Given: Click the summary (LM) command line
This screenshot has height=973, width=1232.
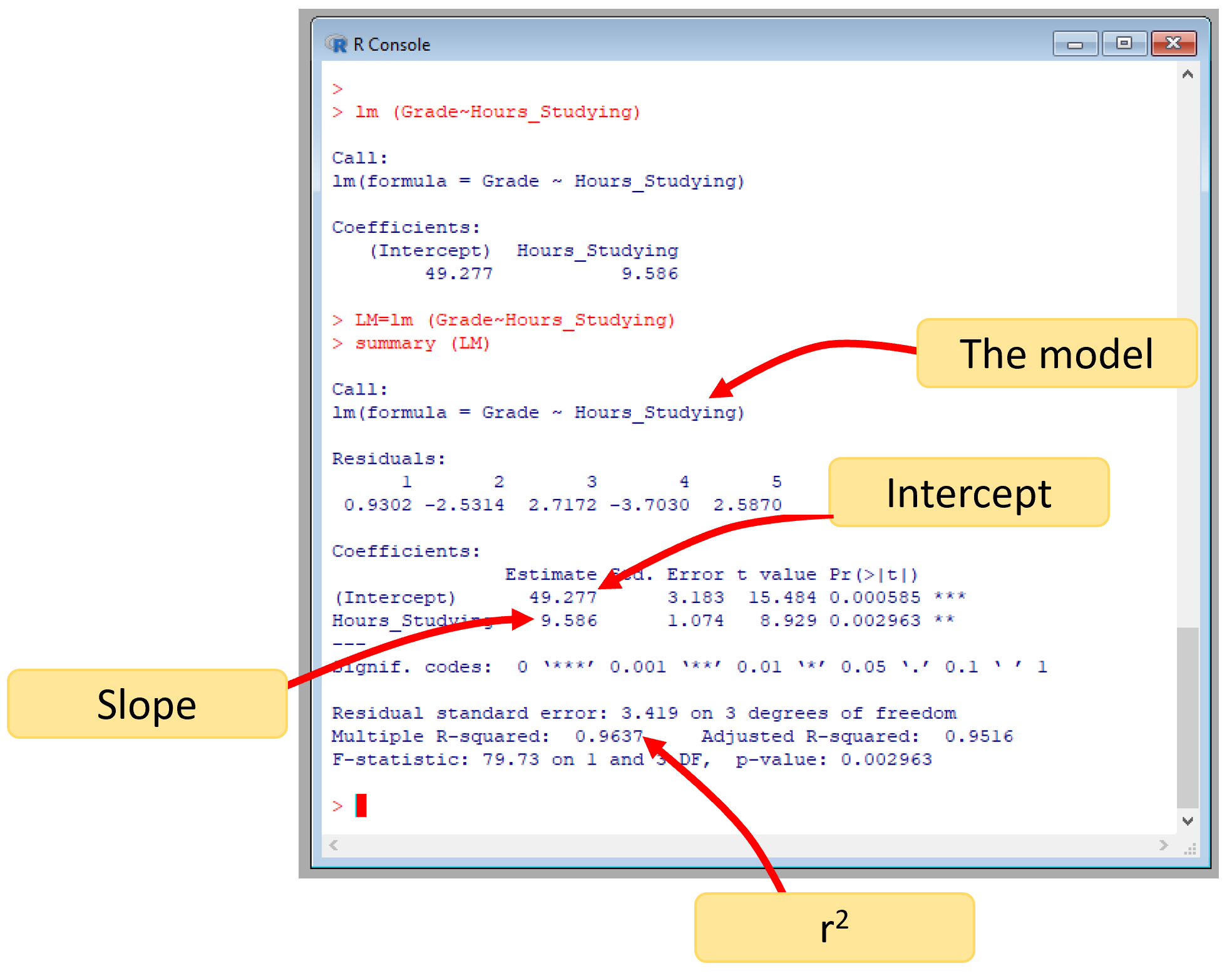Looking at the screenshot, I should (423, 344).
